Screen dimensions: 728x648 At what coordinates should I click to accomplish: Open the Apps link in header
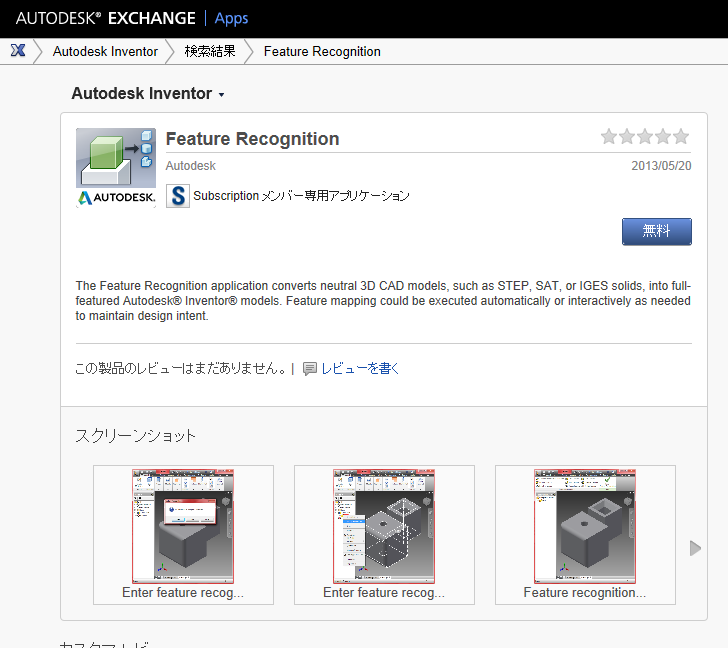pos(231,19)
